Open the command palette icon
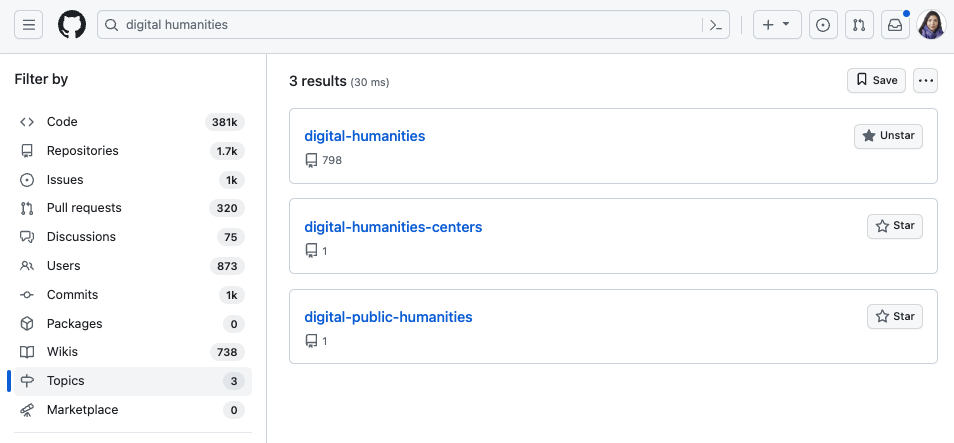Screen dimensions: 954x443 point(716,25)
